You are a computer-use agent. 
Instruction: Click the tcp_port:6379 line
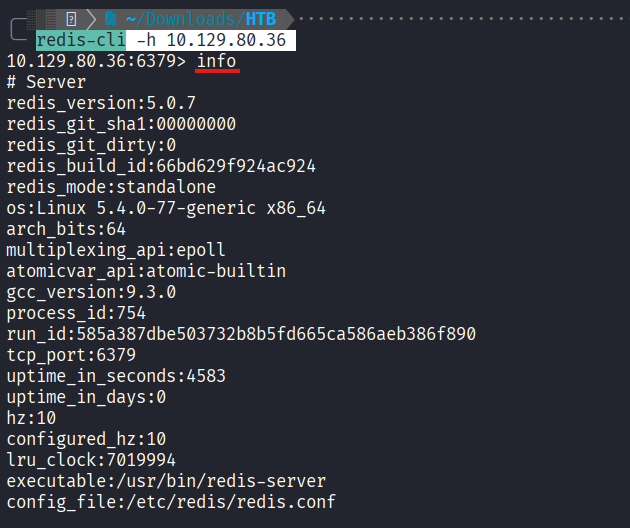click(71, 355)
